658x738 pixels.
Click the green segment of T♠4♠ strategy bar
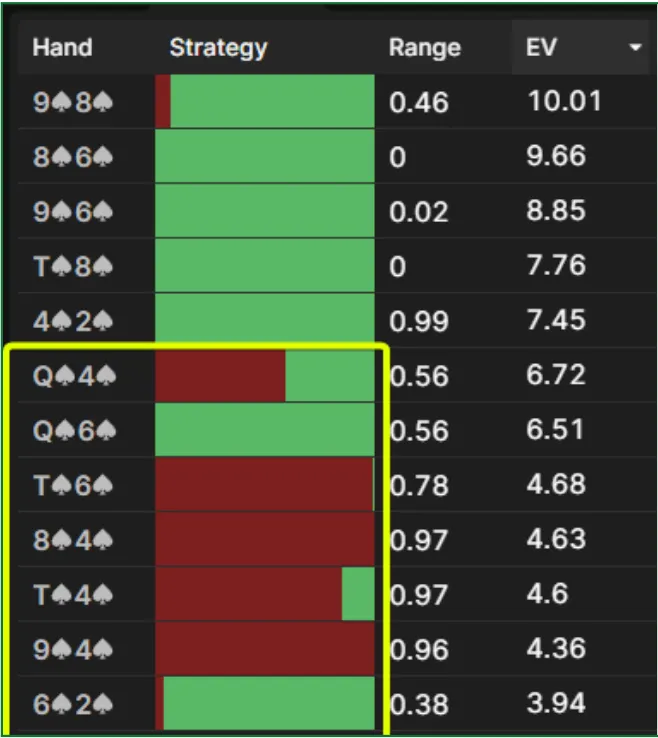[358, 594]
